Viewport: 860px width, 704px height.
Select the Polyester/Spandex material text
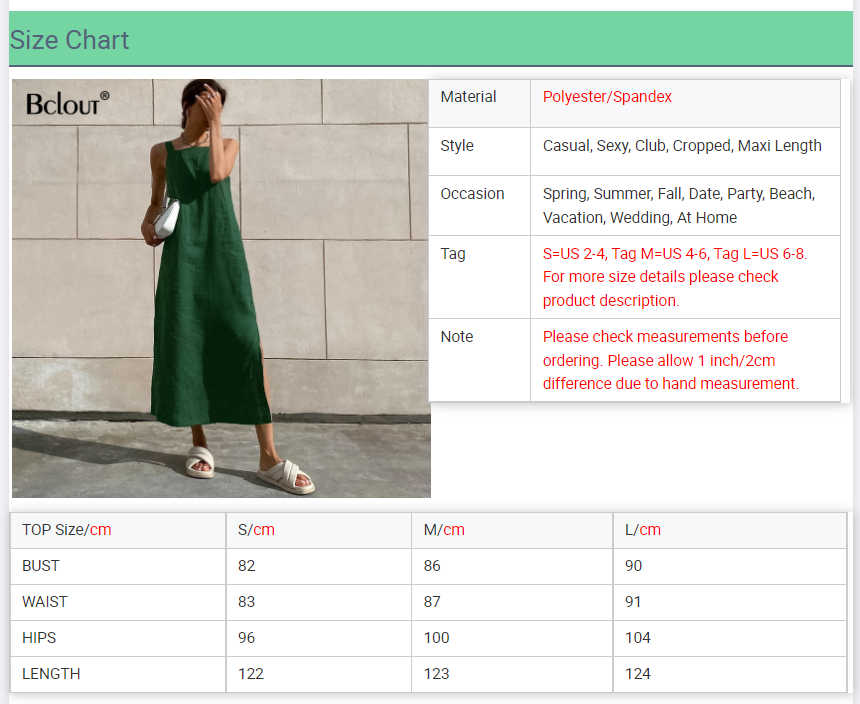pyautogui.click(x=607, y=97)
